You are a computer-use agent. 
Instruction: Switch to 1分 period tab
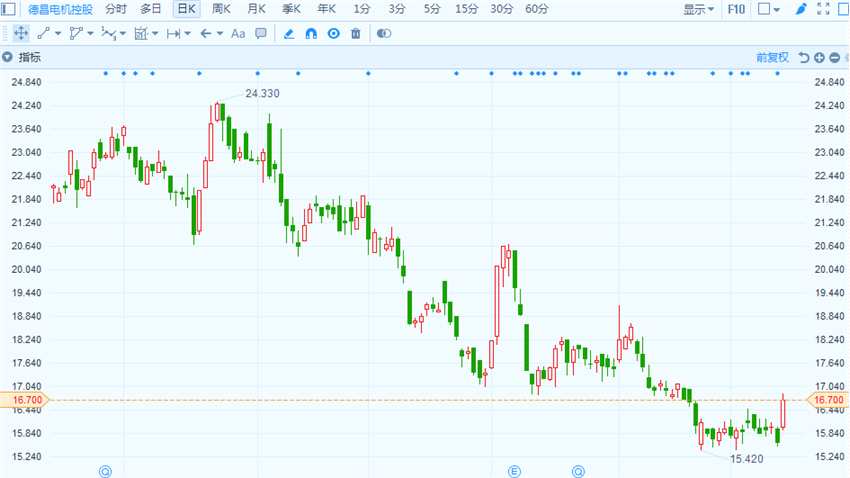tap(362, 9)
